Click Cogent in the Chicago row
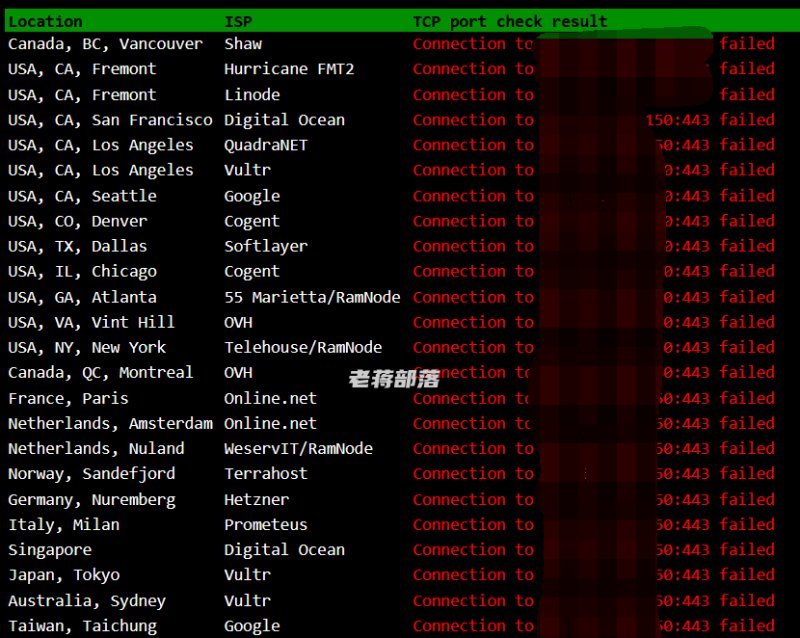 coord(252,272)
